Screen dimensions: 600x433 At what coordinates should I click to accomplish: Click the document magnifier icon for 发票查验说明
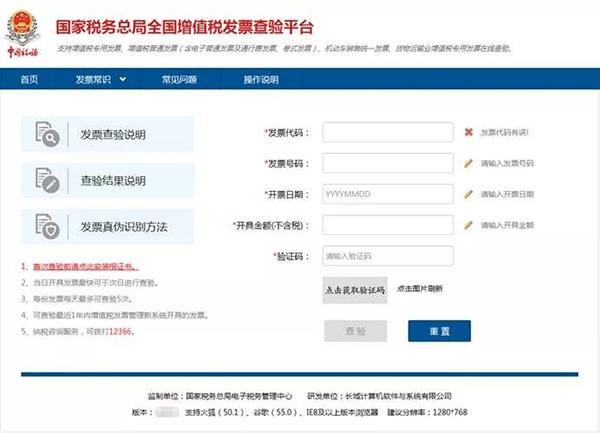point(47,134)
